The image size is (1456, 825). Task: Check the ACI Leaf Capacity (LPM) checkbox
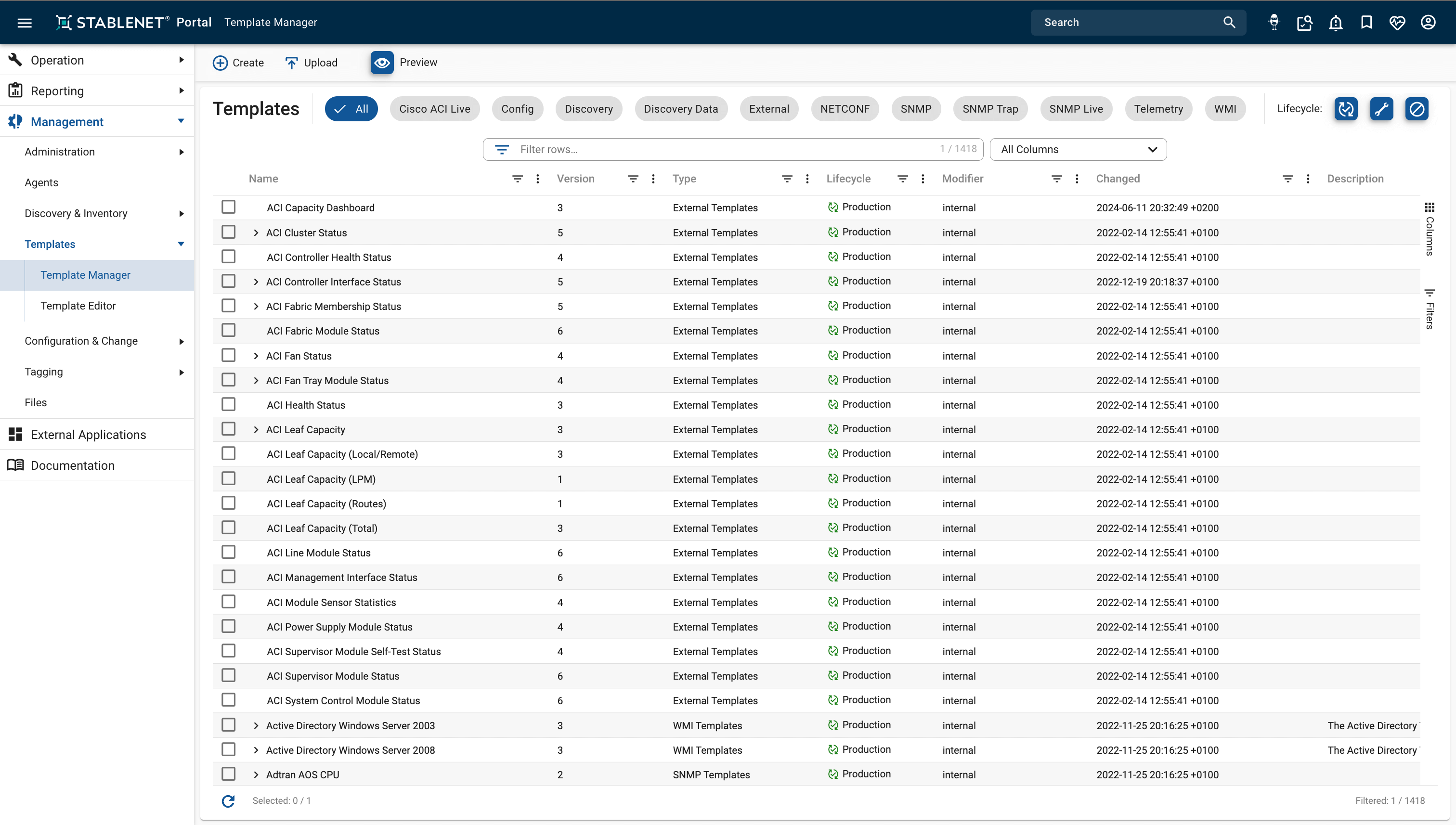(228, 479)
